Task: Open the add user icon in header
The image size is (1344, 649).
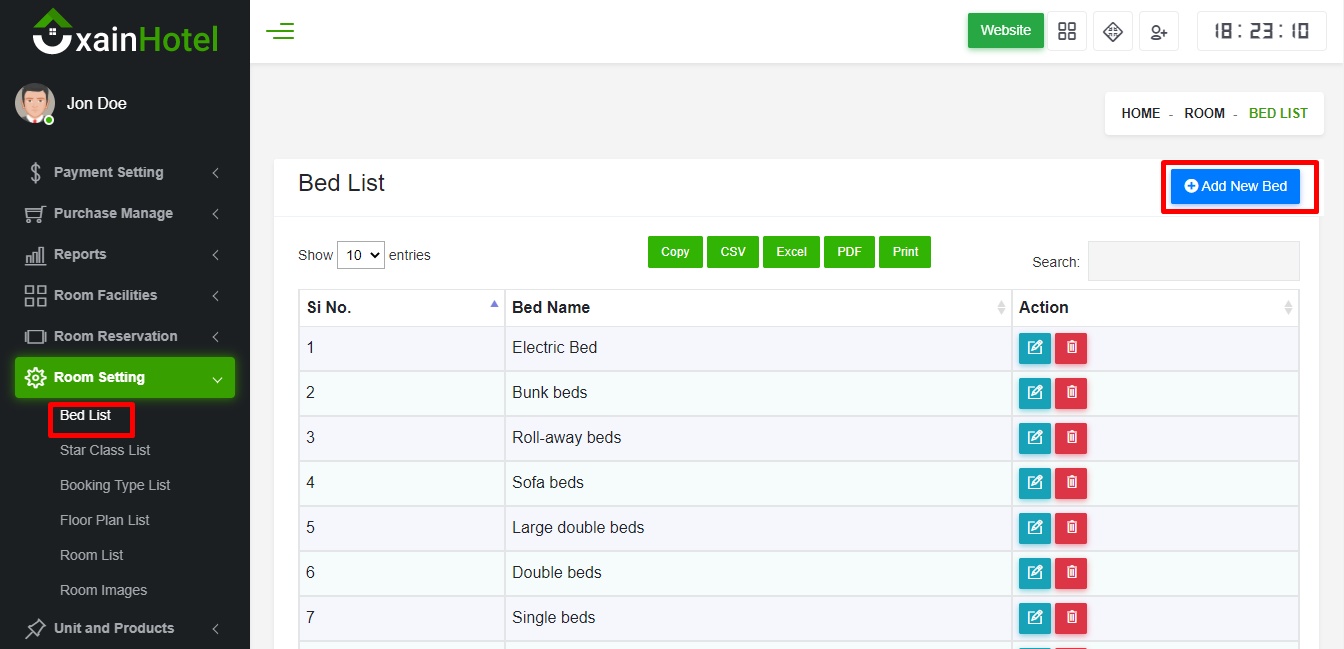Action: (x=1159, y=31)
